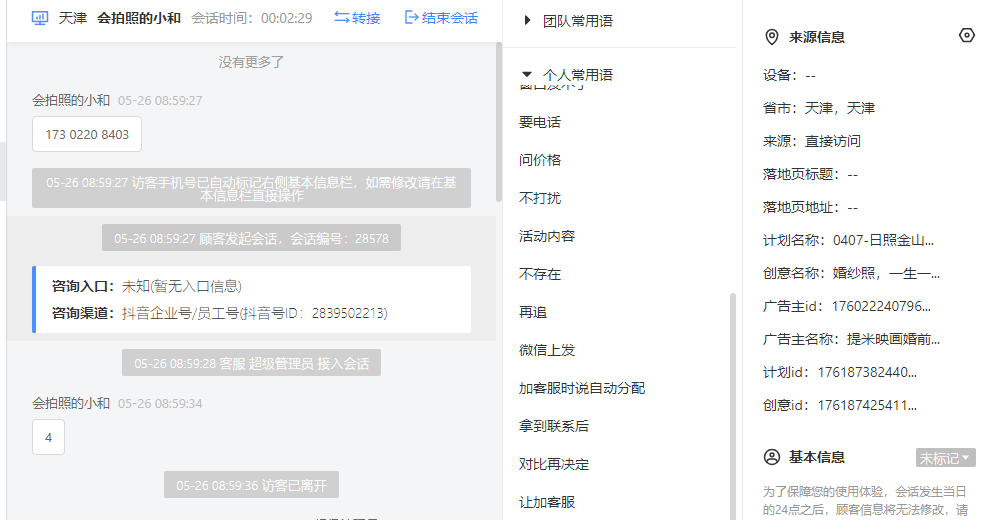The width and height of the screenshot is (986, 520).
Task: Select the 微信上发 quick phrase
Action: coord(546,350)
